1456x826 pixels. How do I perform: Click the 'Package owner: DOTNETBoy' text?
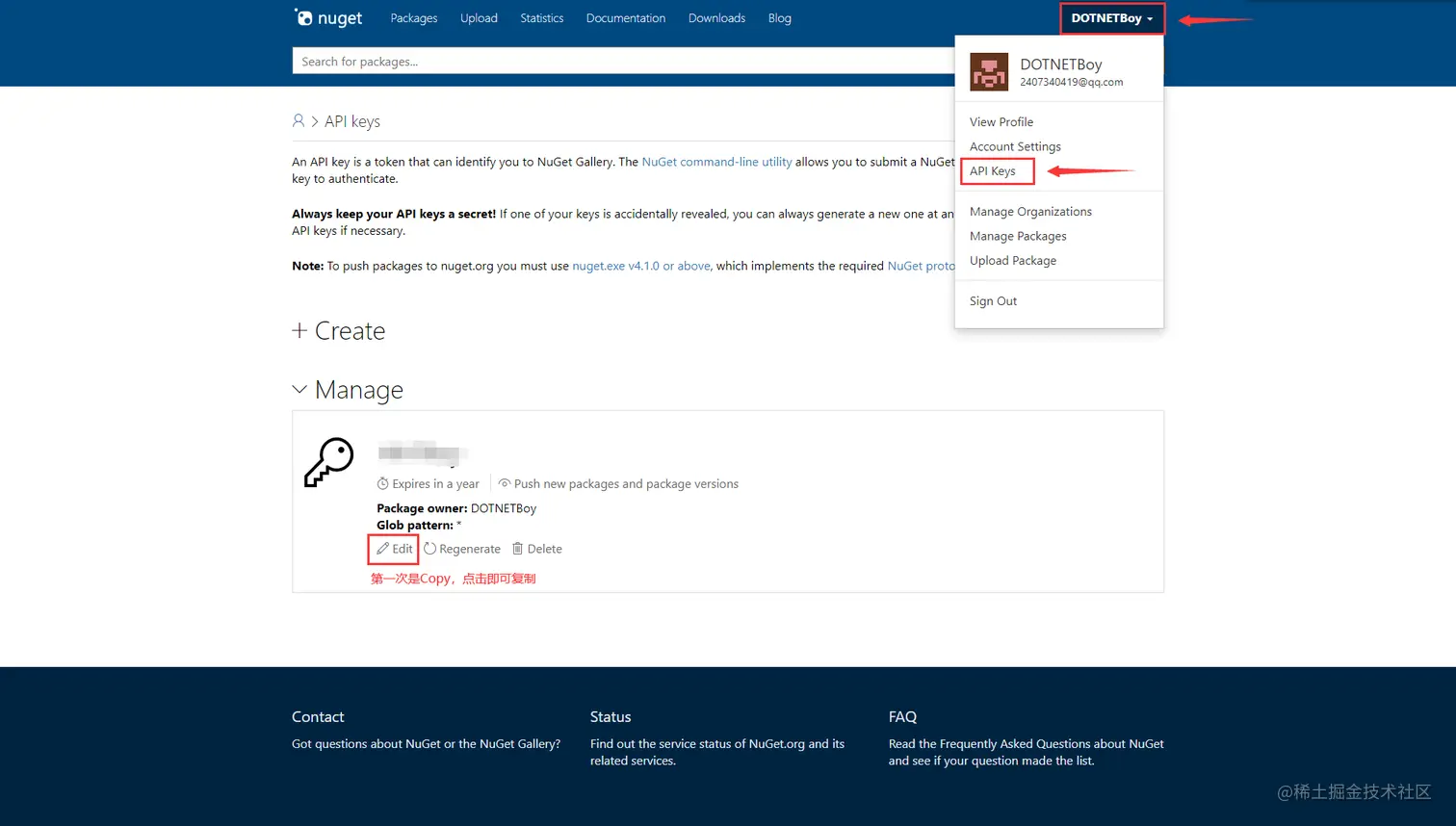point(456,508)
